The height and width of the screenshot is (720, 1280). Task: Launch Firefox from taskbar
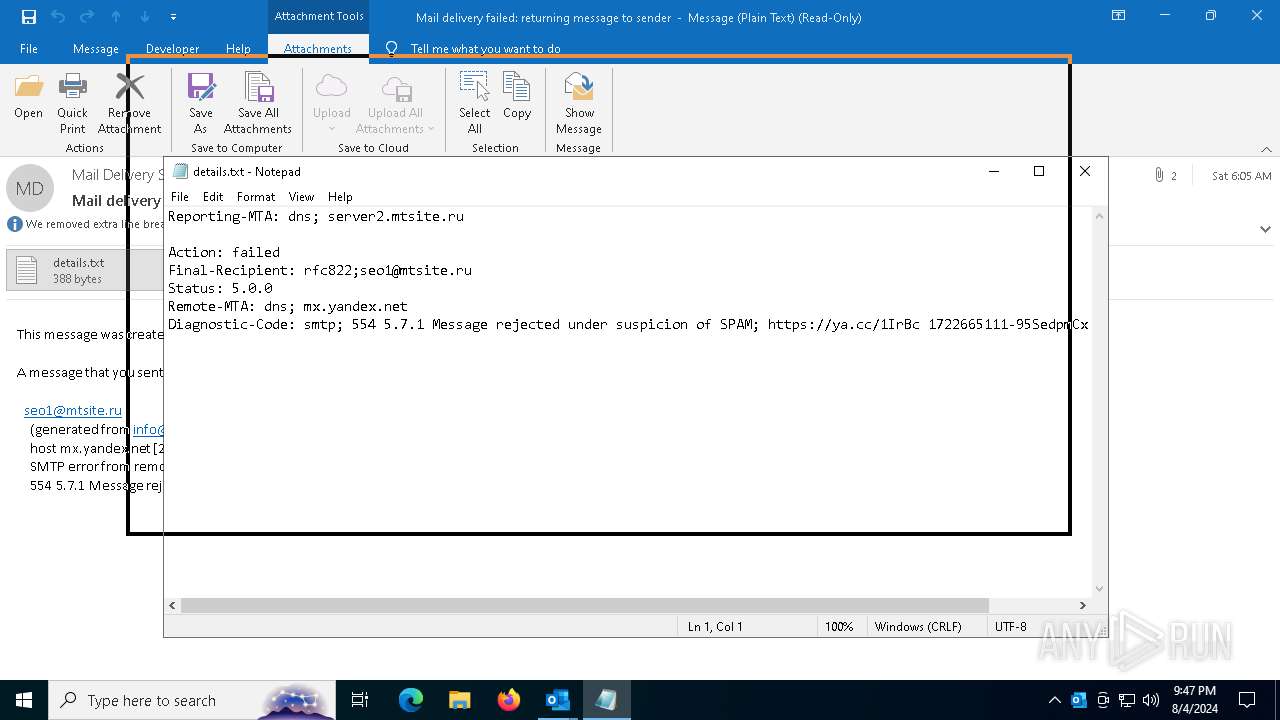tap(509, 700)
